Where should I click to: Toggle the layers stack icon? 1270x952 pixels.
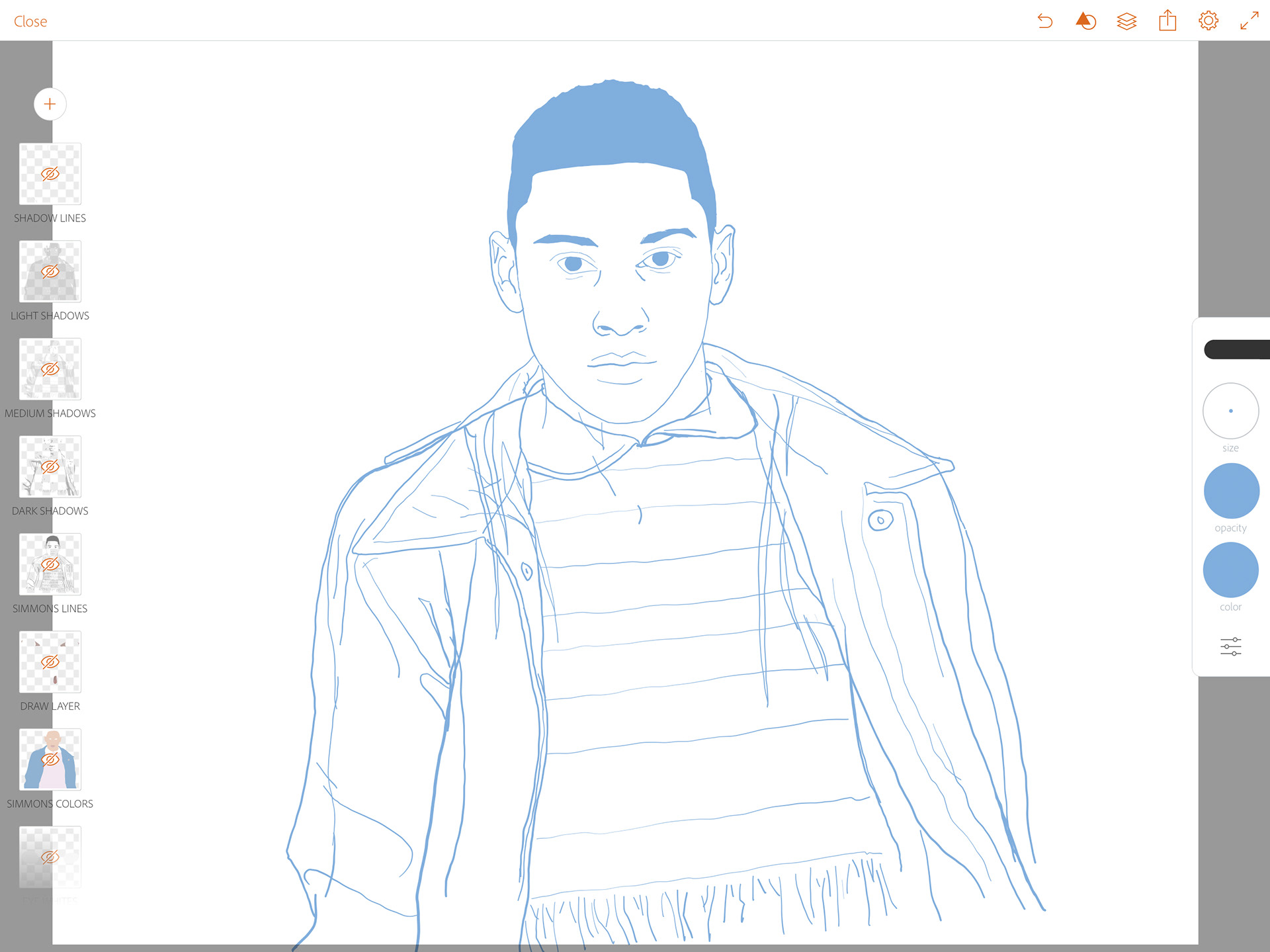(x=1126, y=21)
